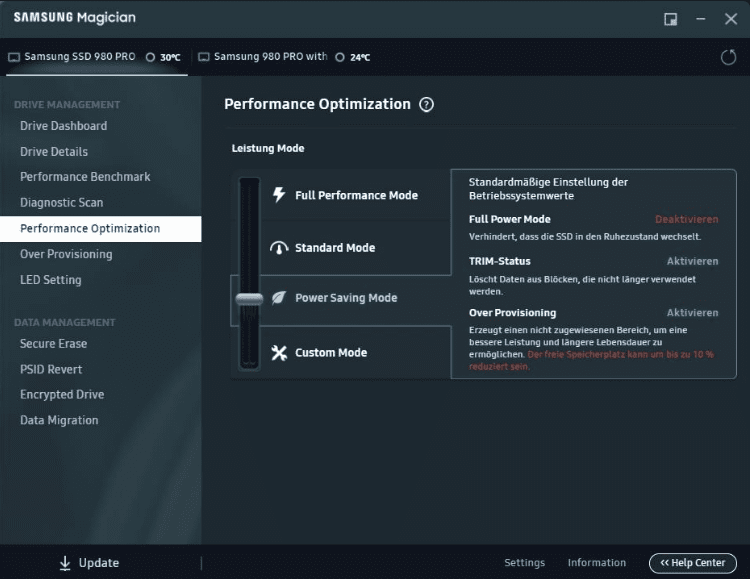Select Custom Mode option
This screenshot has width=750, height=579.
pyautogui.click(x=331, y=353)
